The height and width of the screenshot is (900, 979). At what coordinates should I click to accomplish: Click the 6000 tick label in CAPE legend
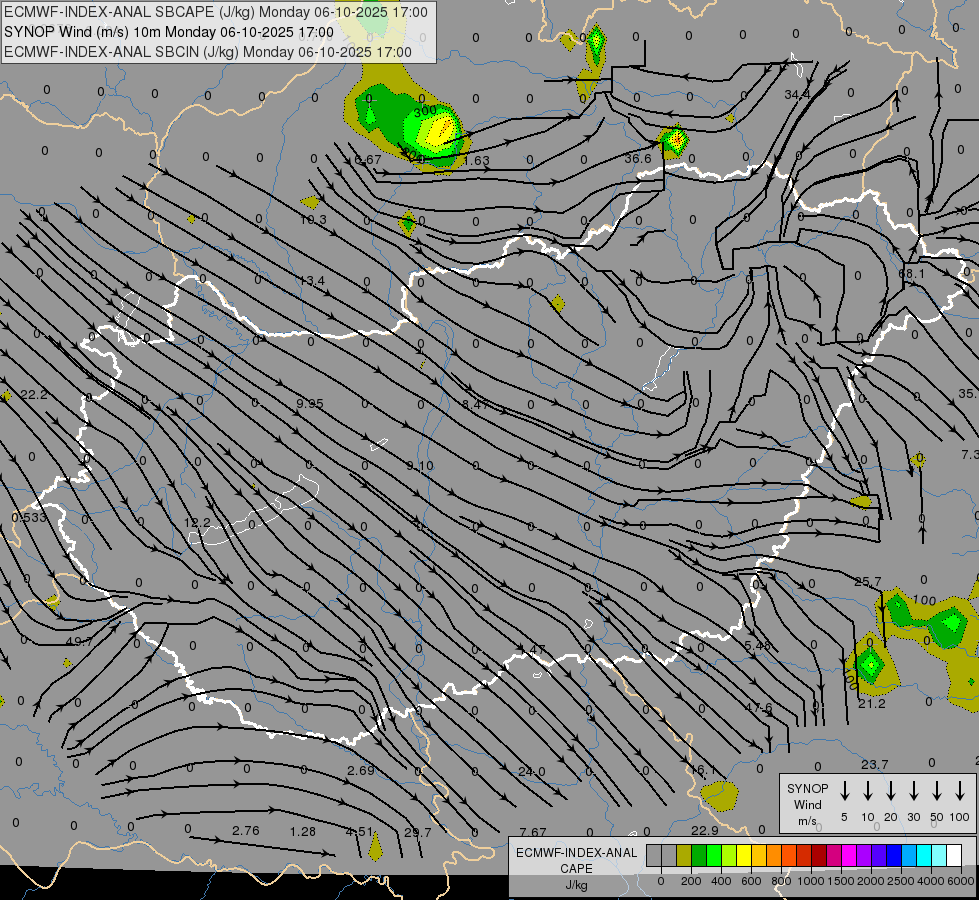coord(960,881)
